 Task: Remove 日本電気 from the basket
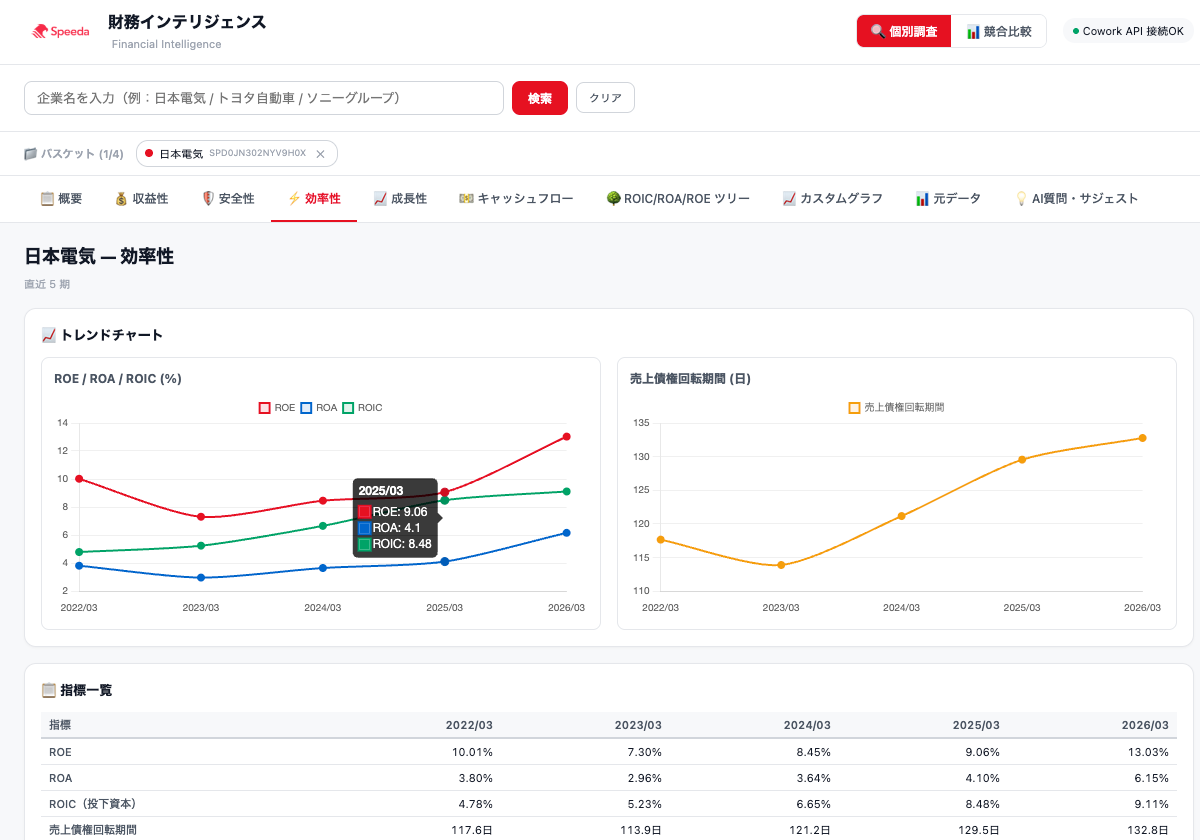click(320, 154)
